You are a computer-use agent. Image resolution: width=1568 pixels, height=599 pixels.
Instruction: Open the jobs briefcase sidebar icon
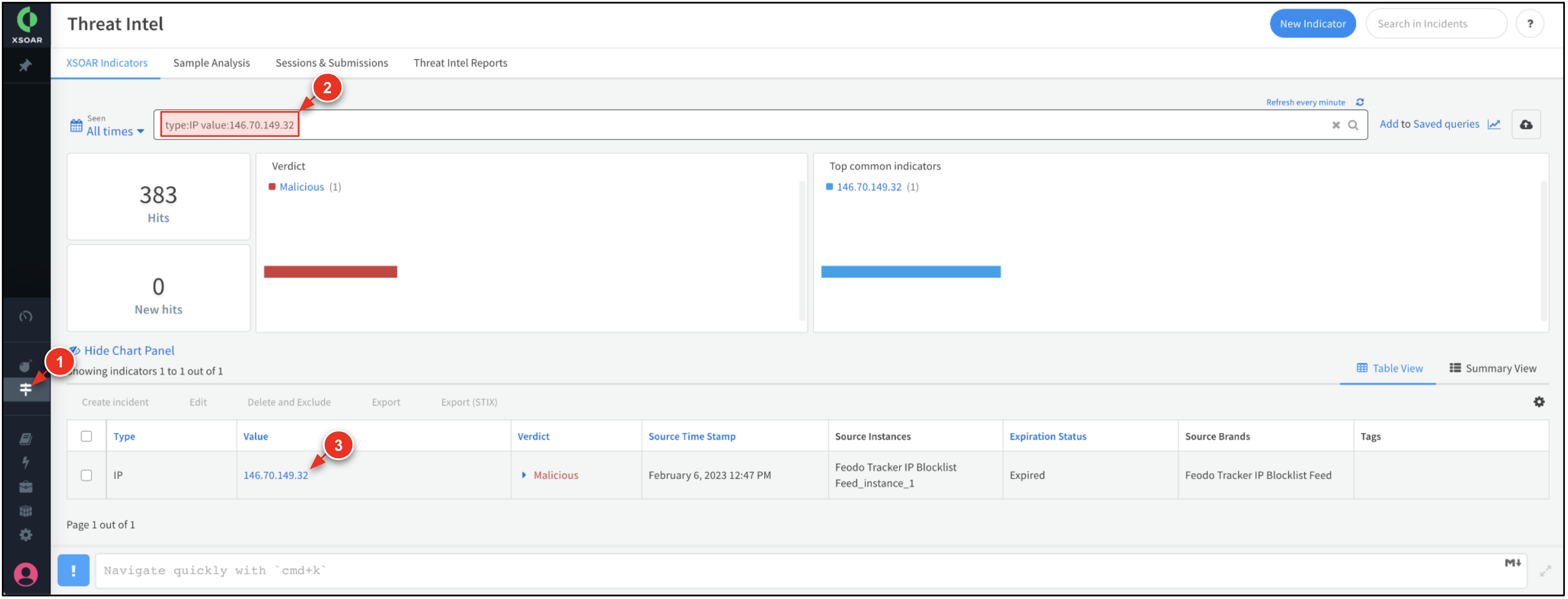(26, 487)
